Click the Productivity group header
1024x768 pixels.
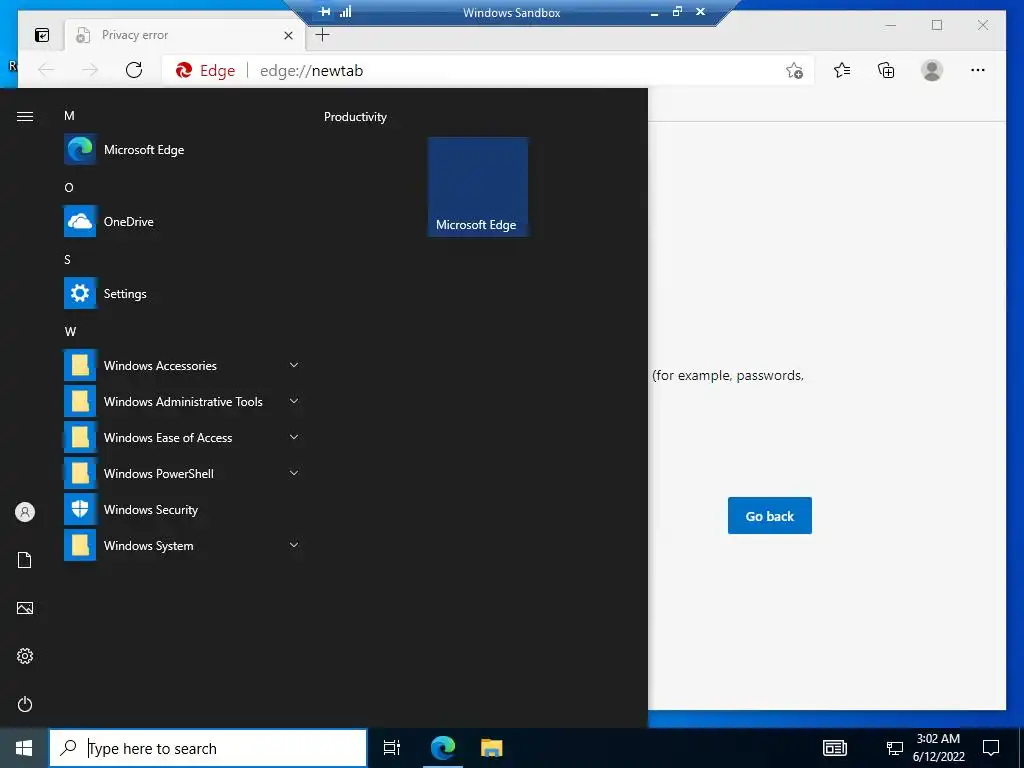(355, 117)
